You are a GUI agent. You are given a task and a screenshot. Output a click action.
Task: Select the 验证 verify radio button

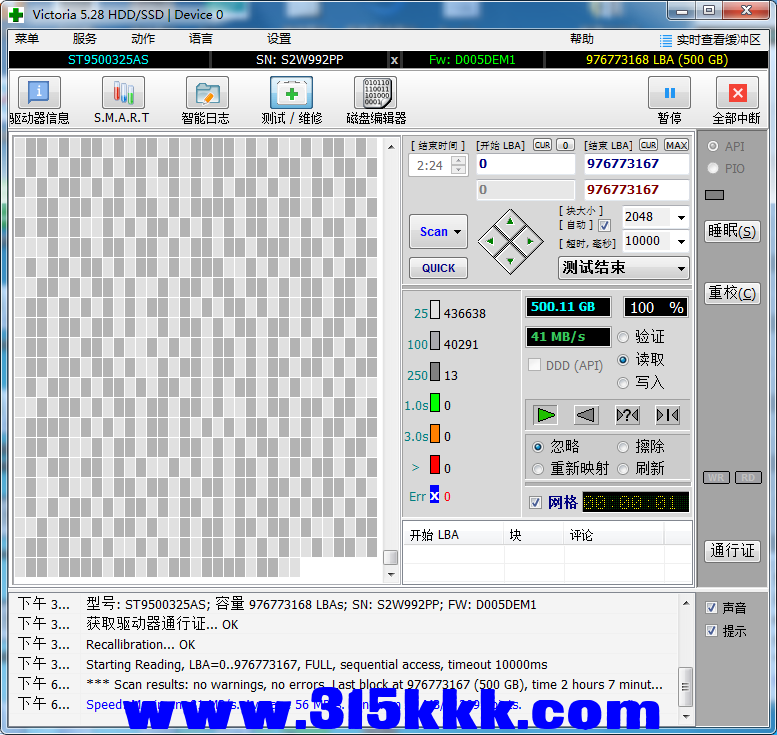click(623, 337)
